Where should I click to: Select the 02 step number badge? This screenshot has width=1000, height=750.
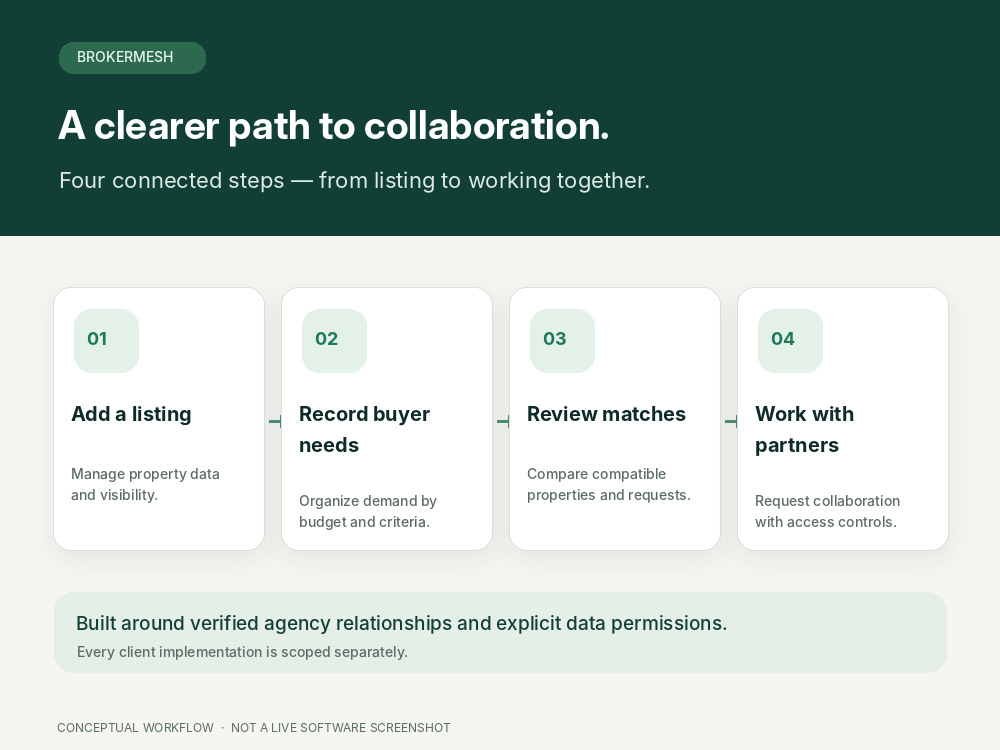point(334,341)
